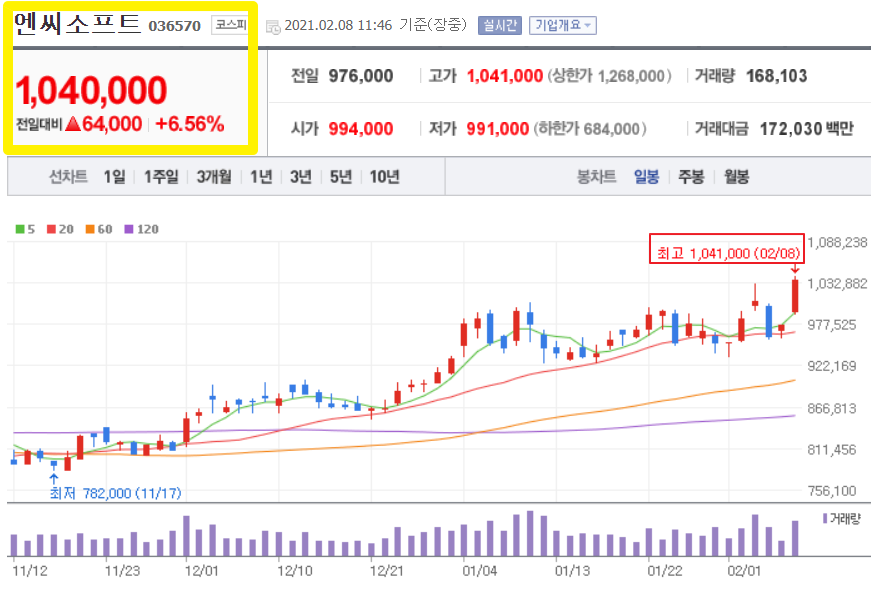This screenshot has height=589, width=871.
Task: Click the opening price 994,000
Action: 361,129
